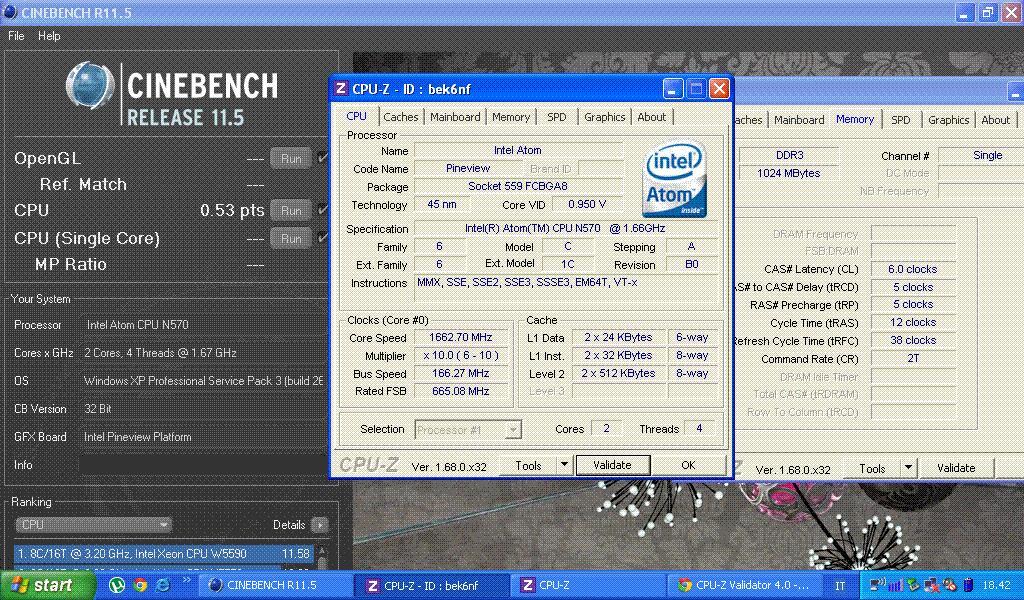Screen dimensions: 1024x600
Task: Switch to About tab in front CPU-Z
Action: (652, 117)
